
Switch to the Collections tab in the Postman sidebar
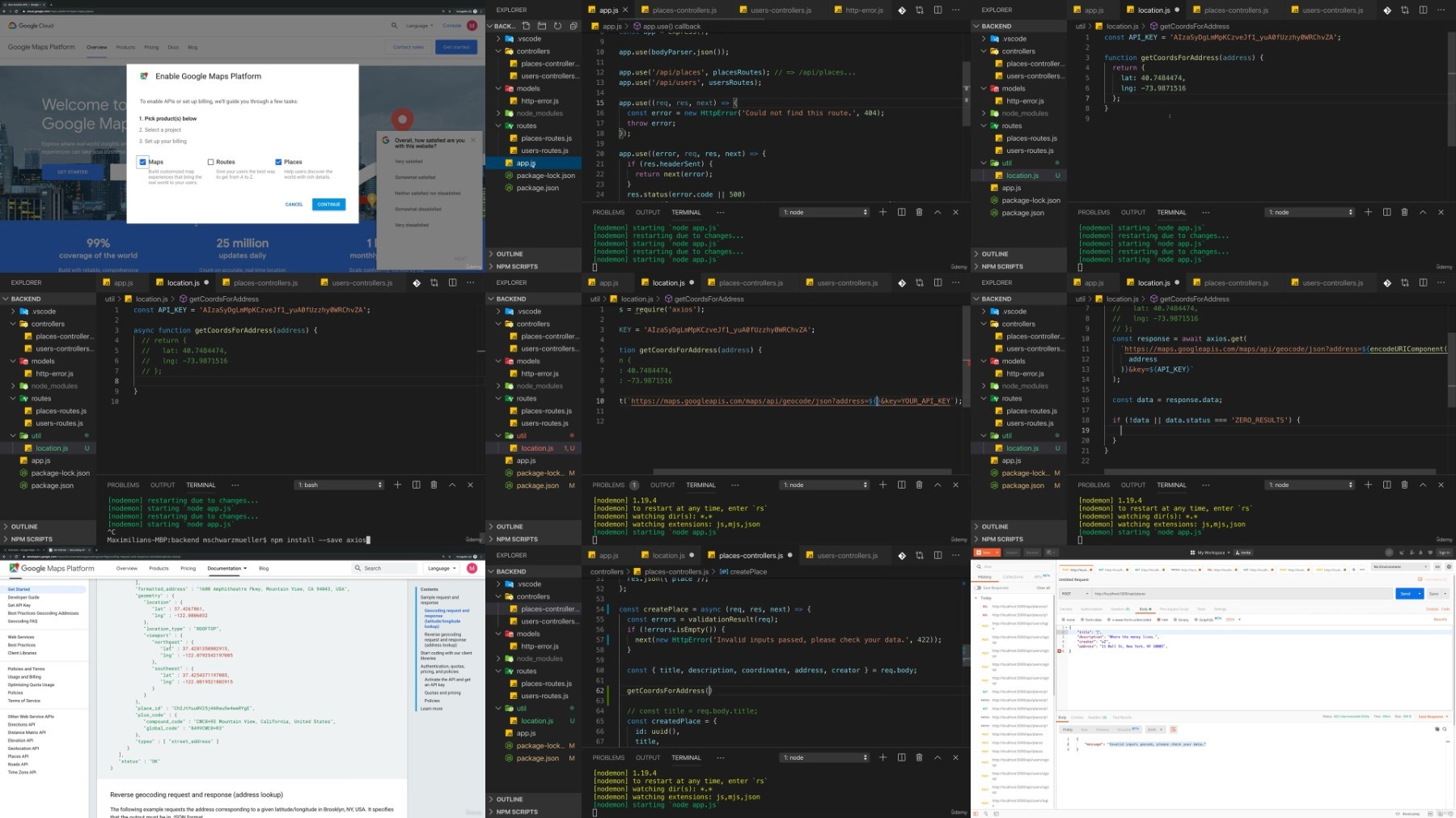[1013, 577]
